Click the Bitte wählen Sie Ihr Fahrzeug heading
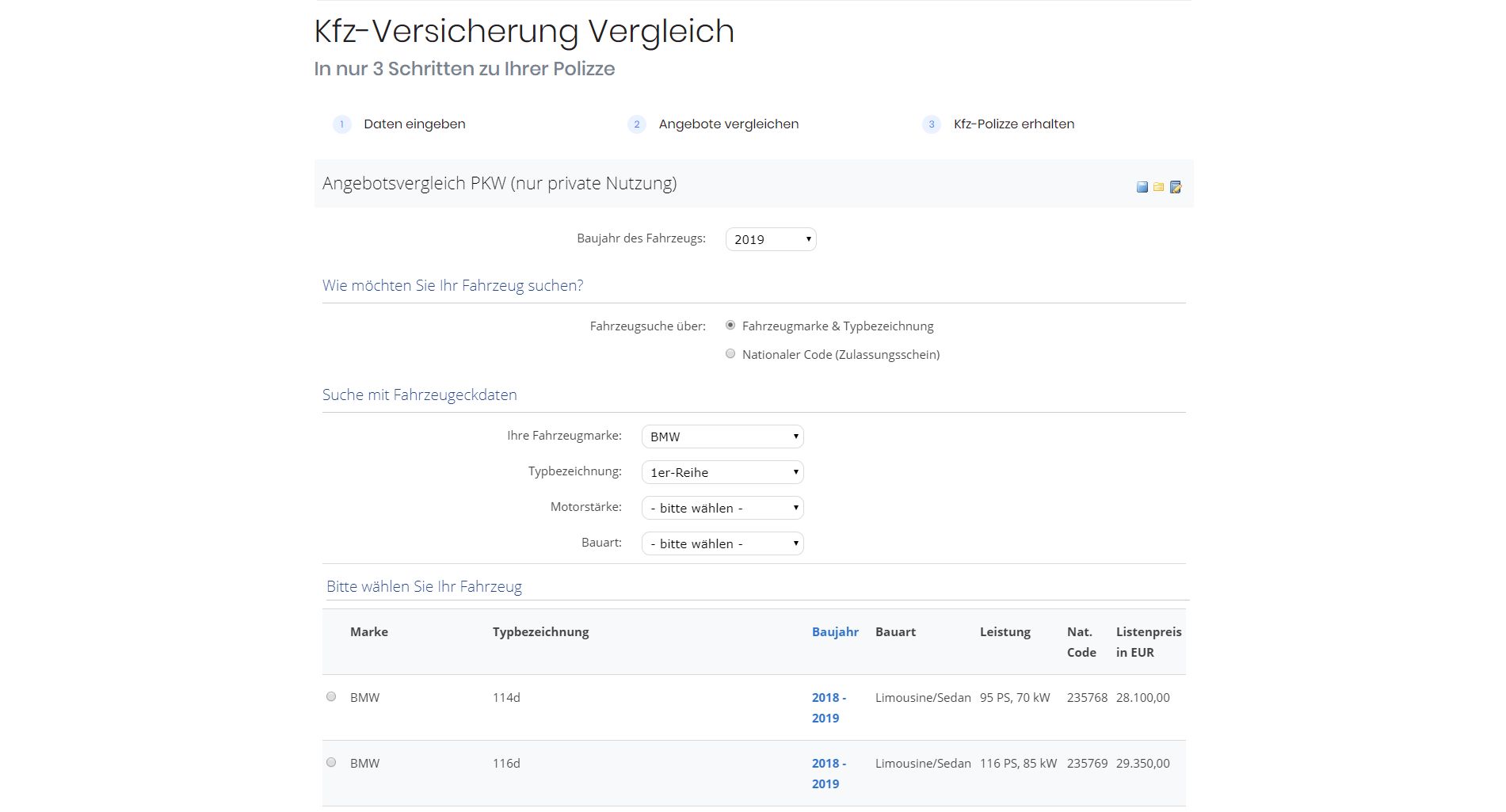Viewport: 1506px width, 812px height. point(424,587)
